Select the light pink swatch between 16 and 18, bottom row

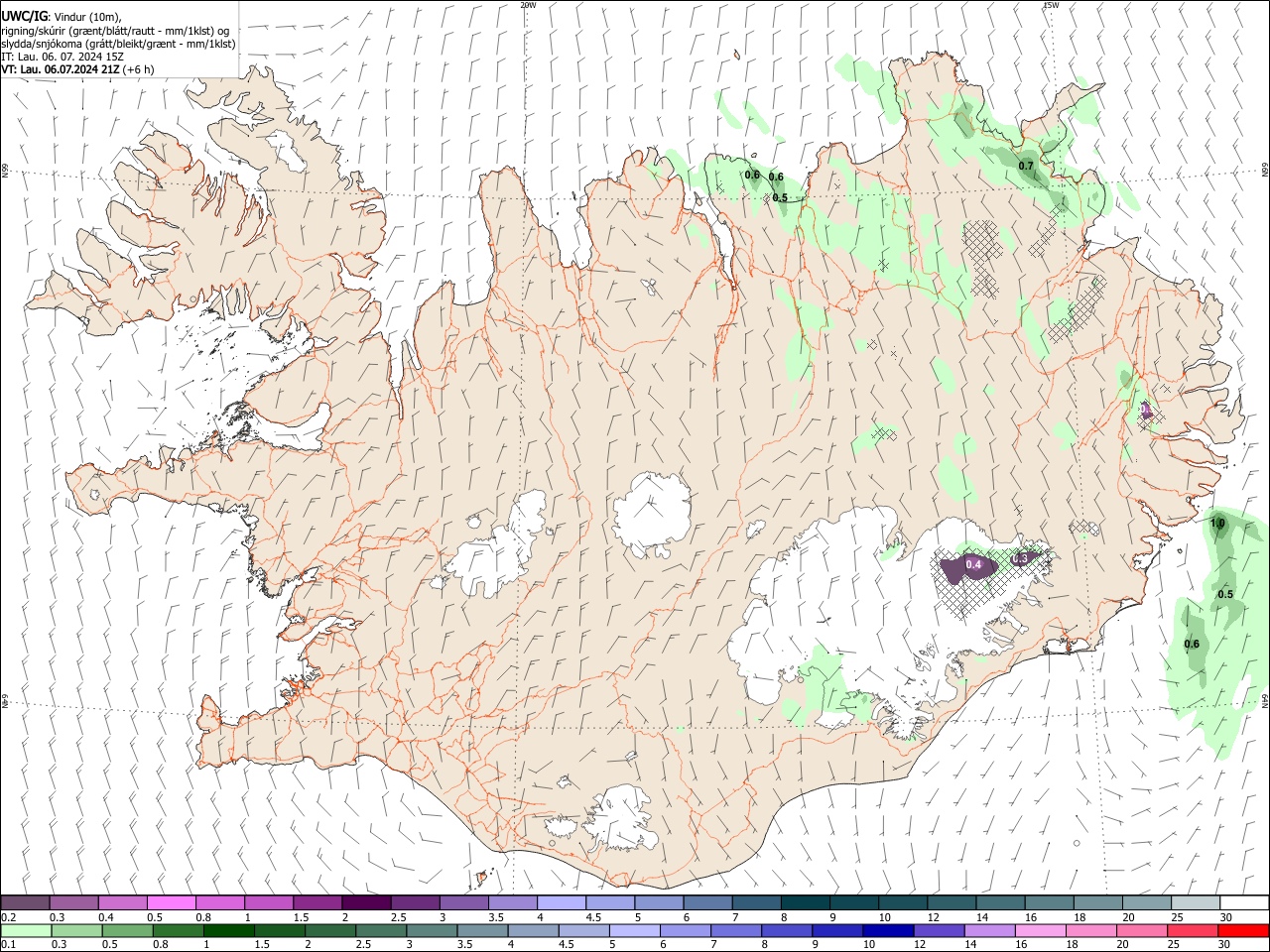coord(1039,930)
